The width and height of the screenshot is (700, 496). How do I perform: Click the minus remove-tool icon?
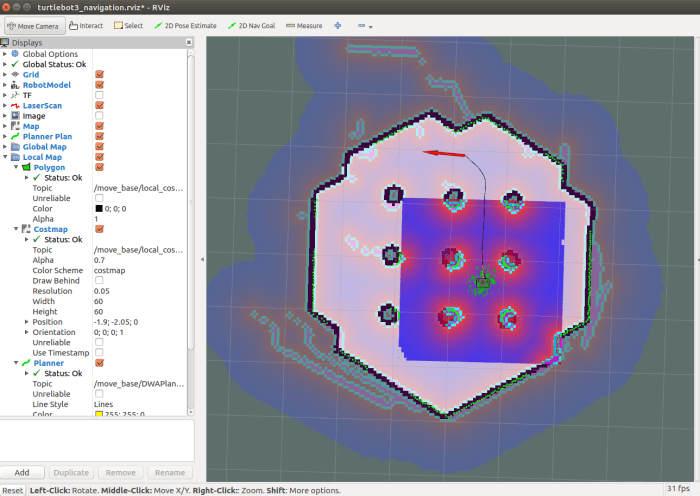point(362,26)
